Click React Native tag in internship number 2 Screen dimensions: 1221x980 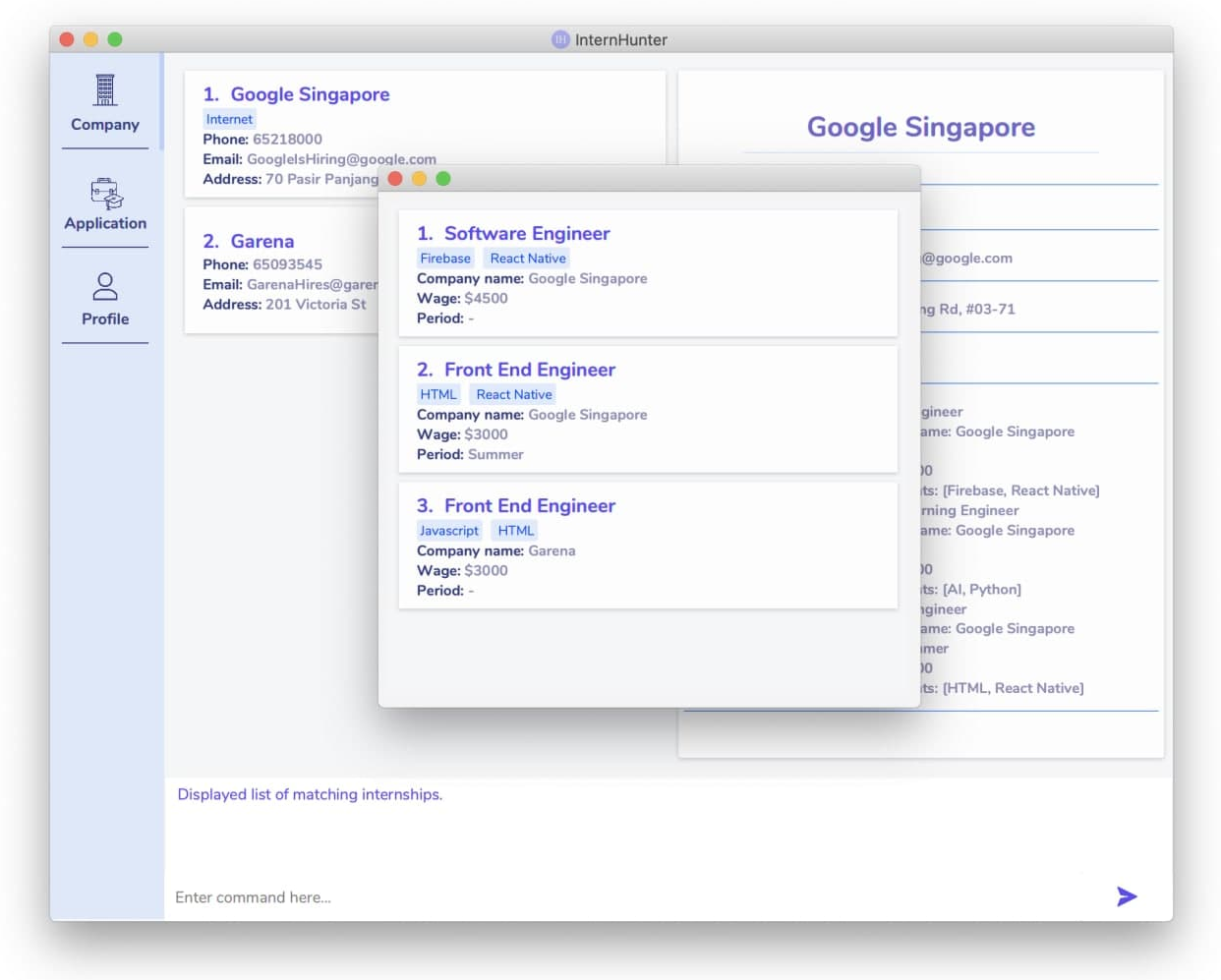click(514, 394)
